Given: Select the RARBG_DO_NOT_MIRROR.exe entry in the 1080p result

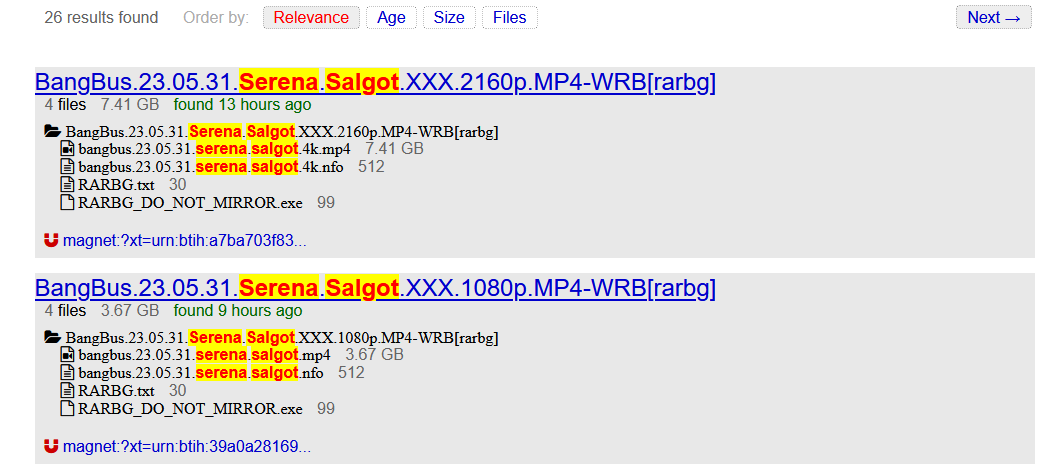Looking at the screenshot, I should click(190, 409).
